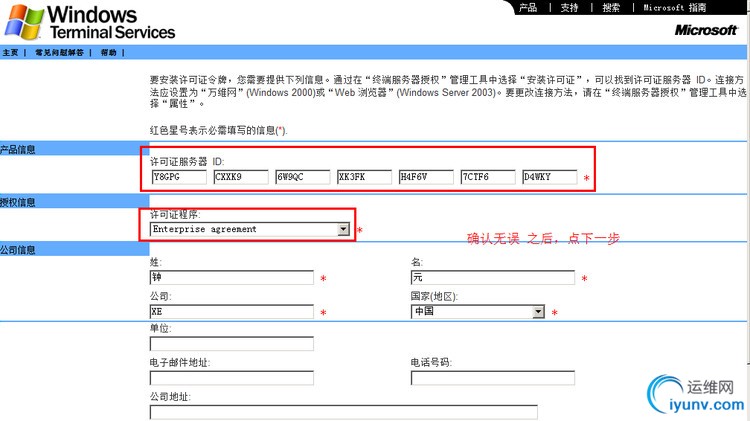Open the 支持 top navigation link

coord(569,7)
